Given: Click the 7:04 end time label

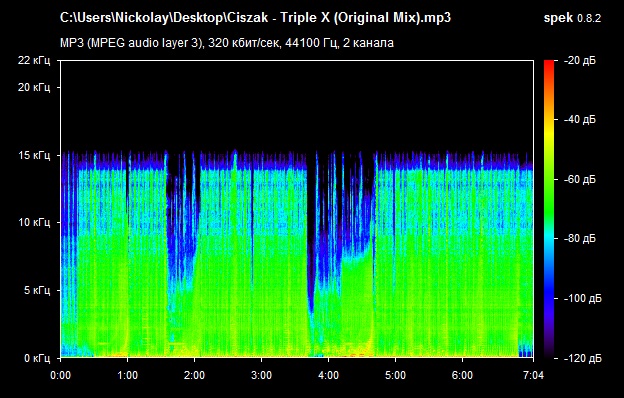Looking at the screenshot, I should click(534, 375).
